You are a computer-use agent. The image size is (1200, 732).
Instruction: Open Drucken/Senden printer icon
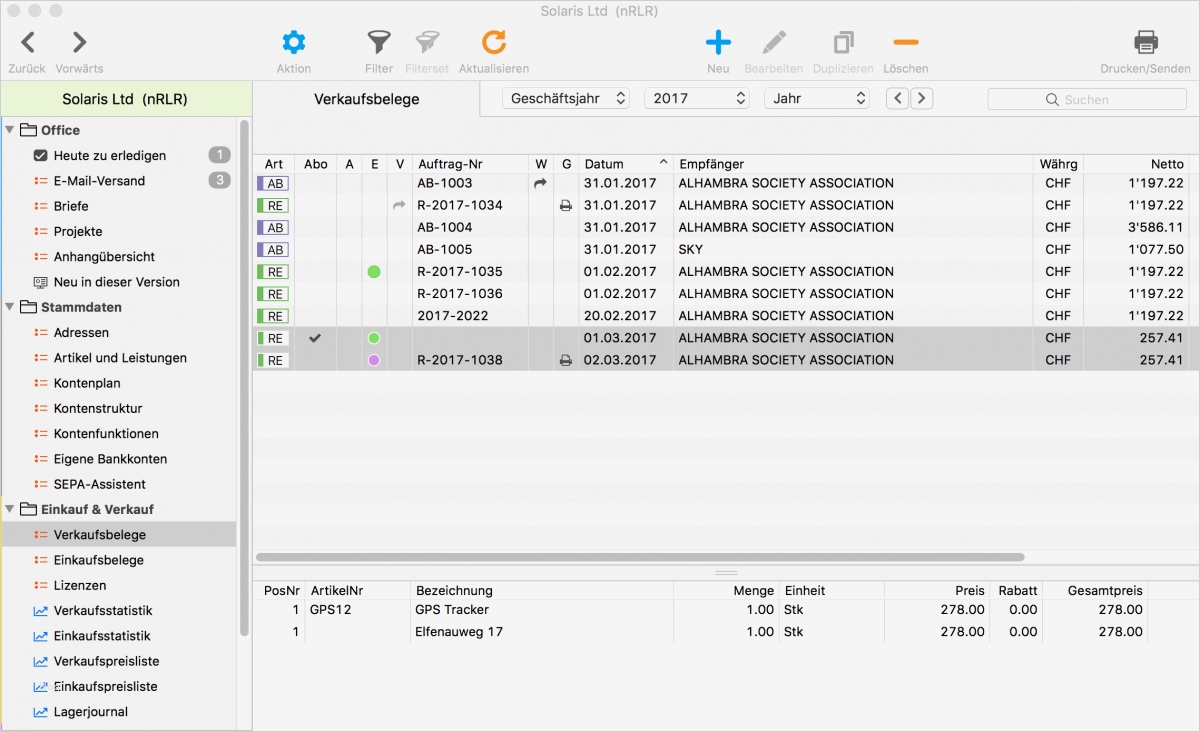tap(1145, 43)
